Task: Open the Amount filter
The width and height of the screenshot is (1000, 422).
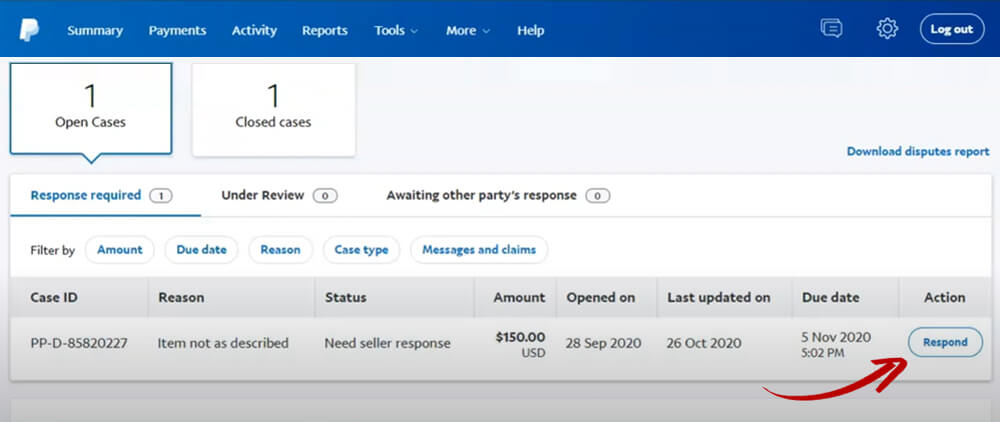Action: click(x=120, y=250)
